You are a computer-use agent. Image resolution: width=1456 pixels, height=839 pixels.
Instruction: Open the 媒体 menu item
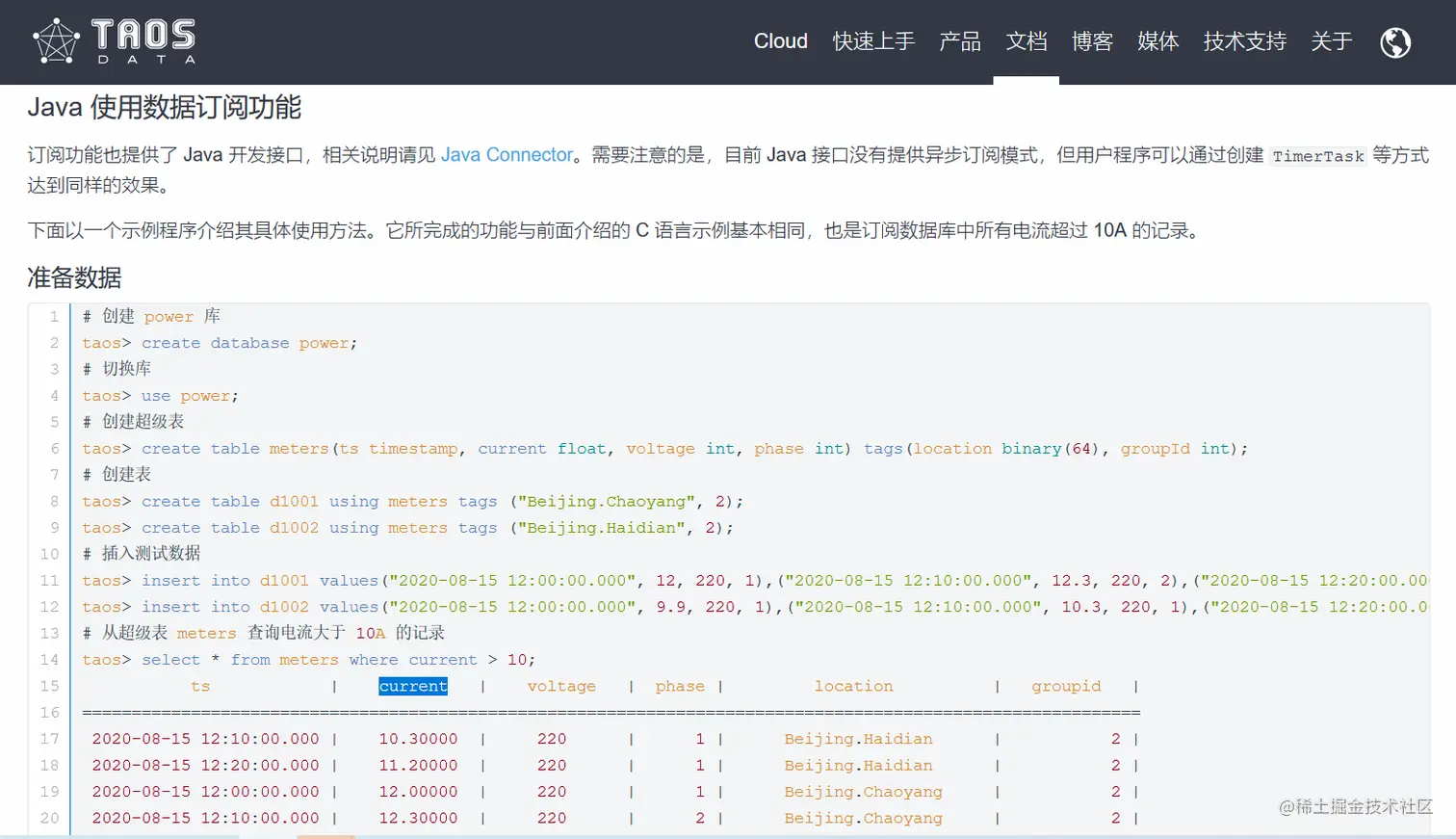coord(1158,41)
